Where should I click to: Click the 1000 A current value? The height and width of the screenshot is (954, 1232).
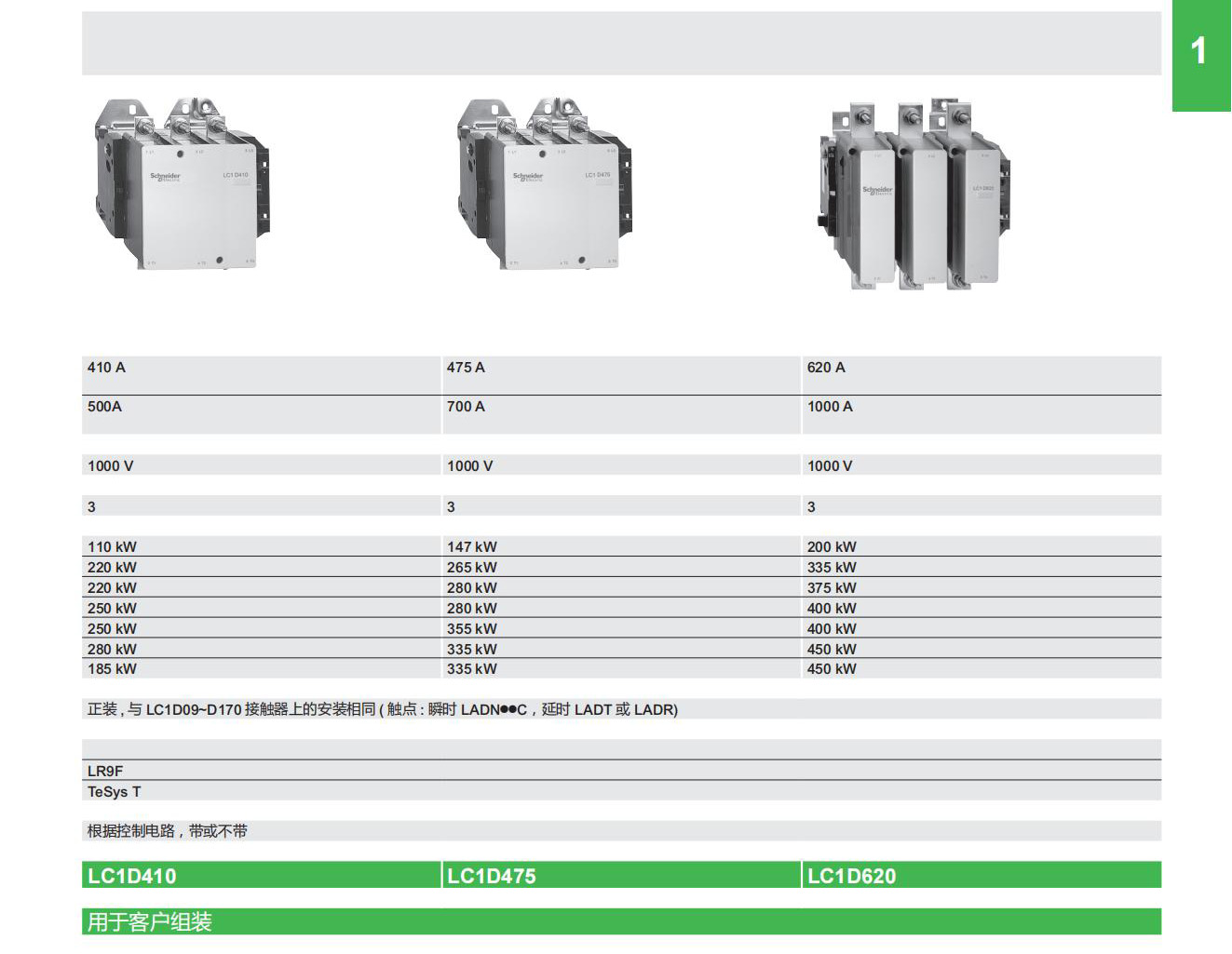(830, 407)
